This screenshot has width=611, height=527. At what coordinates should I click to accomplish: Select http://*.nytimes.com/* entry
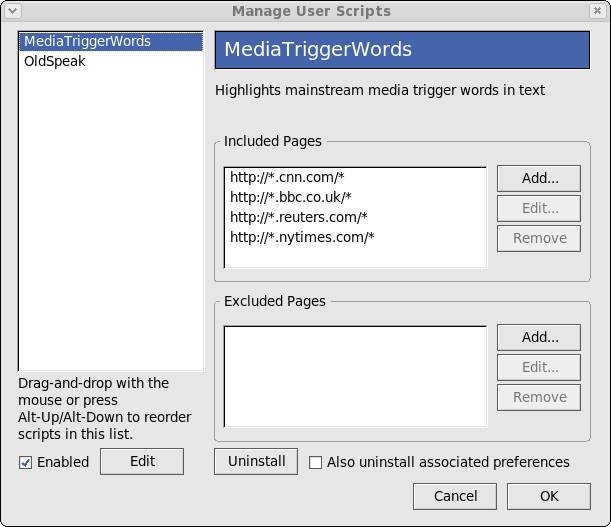[x=355, y=237]
